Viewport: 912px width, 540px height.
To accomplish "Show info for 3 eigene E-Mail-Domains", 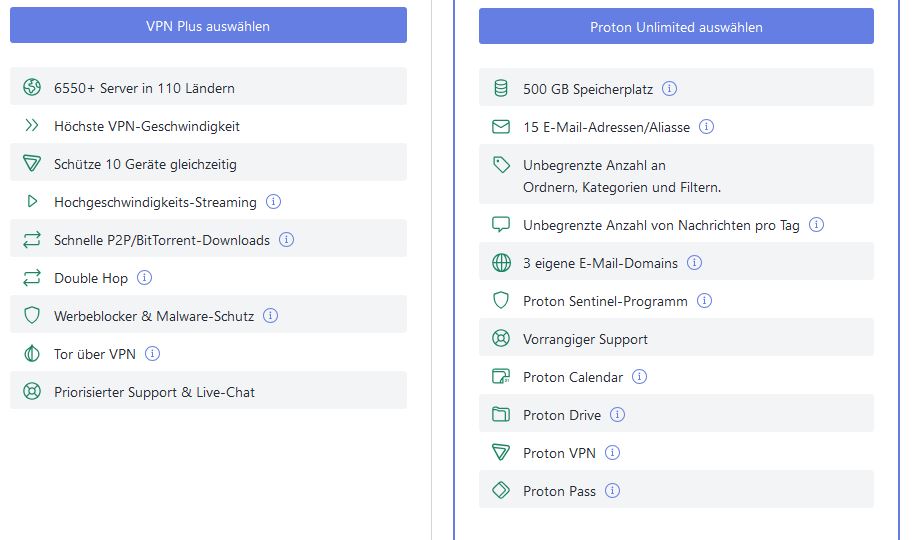I will tap(695, 263).
